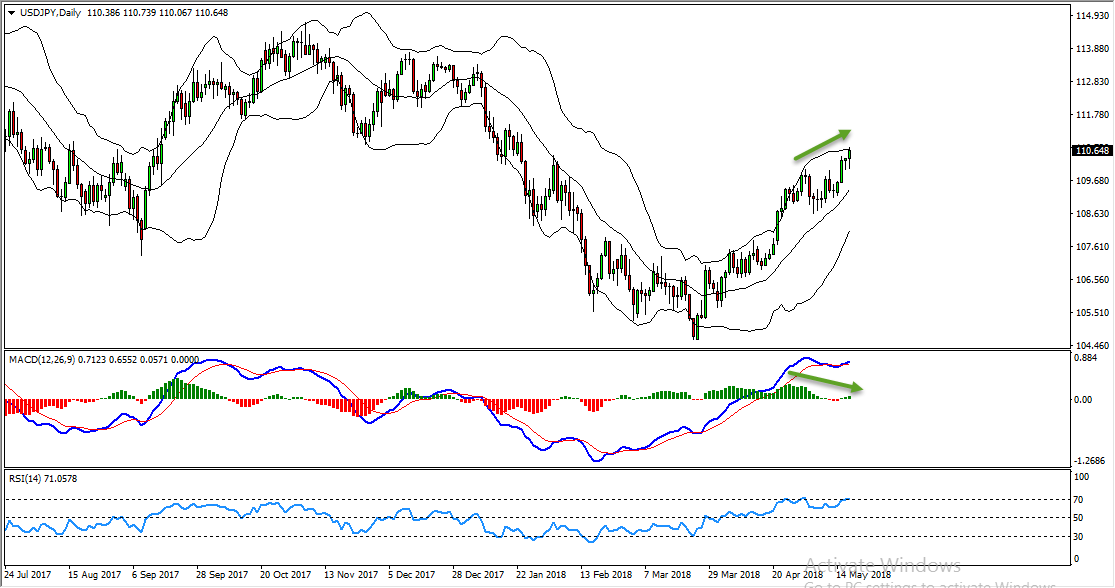Click the 15 Aug 2017 date label

95,574
